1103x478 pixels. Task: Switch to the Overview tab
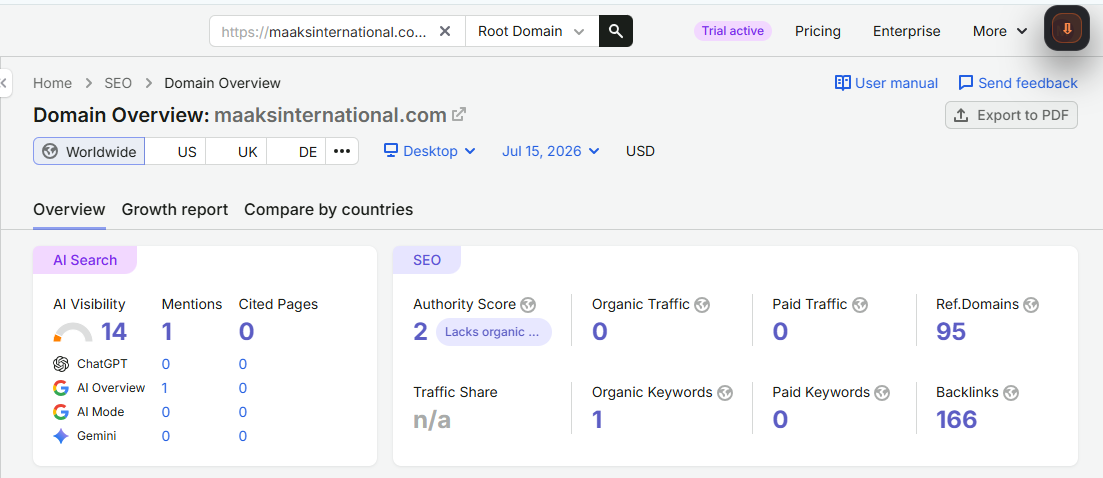(x=69, y=209)
